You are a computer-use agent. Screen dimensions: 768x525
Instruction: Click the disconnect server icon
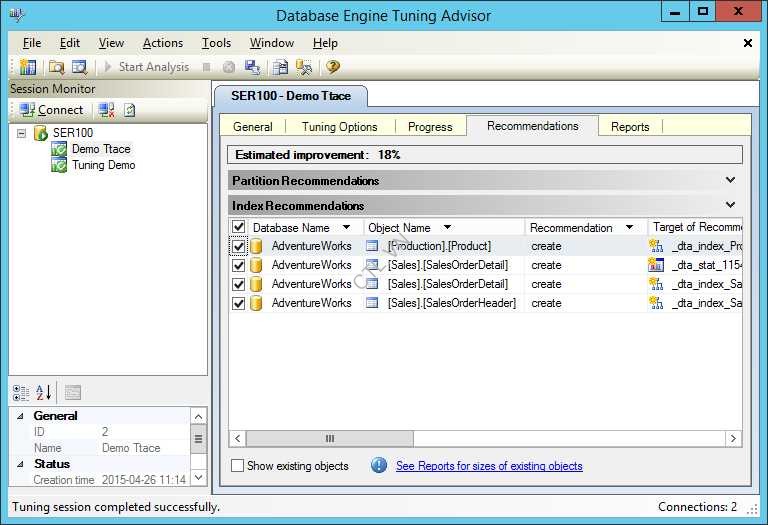click(x=106, y=109)
